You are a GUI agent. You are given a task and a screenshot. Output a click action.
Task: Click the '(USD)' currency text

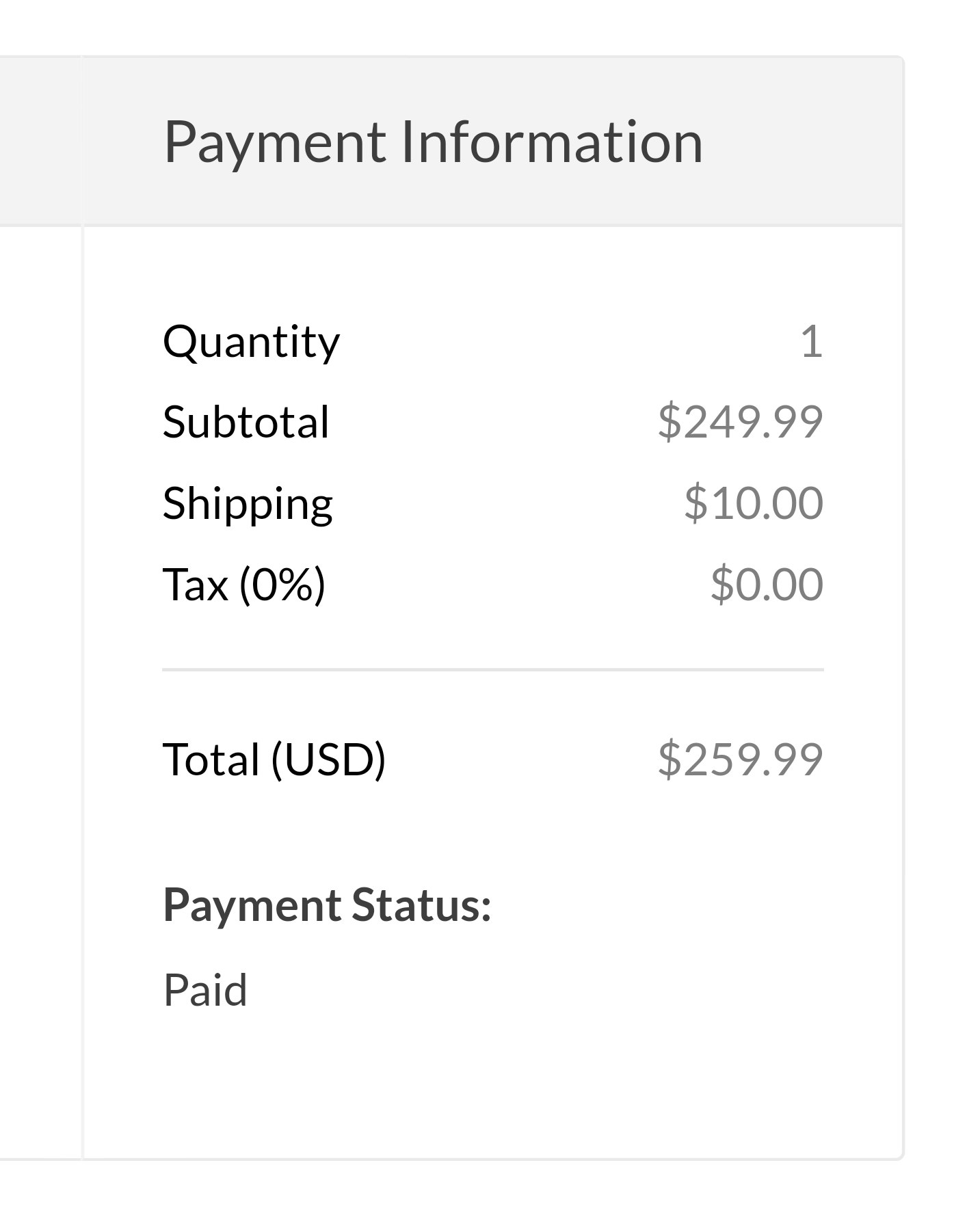click(x=328, y=760)
